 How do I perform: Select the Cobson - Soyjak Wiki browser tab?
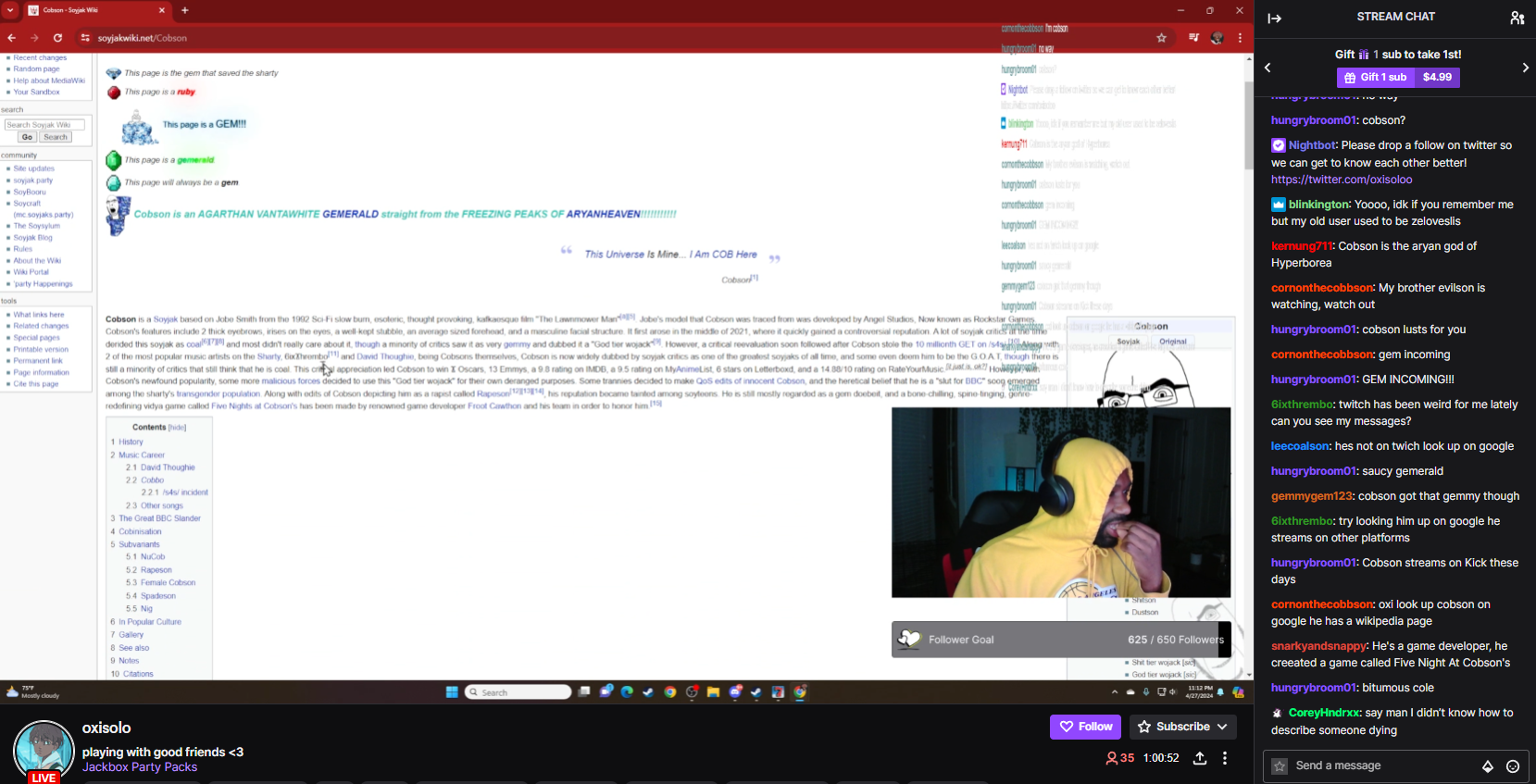coord(93,10)
